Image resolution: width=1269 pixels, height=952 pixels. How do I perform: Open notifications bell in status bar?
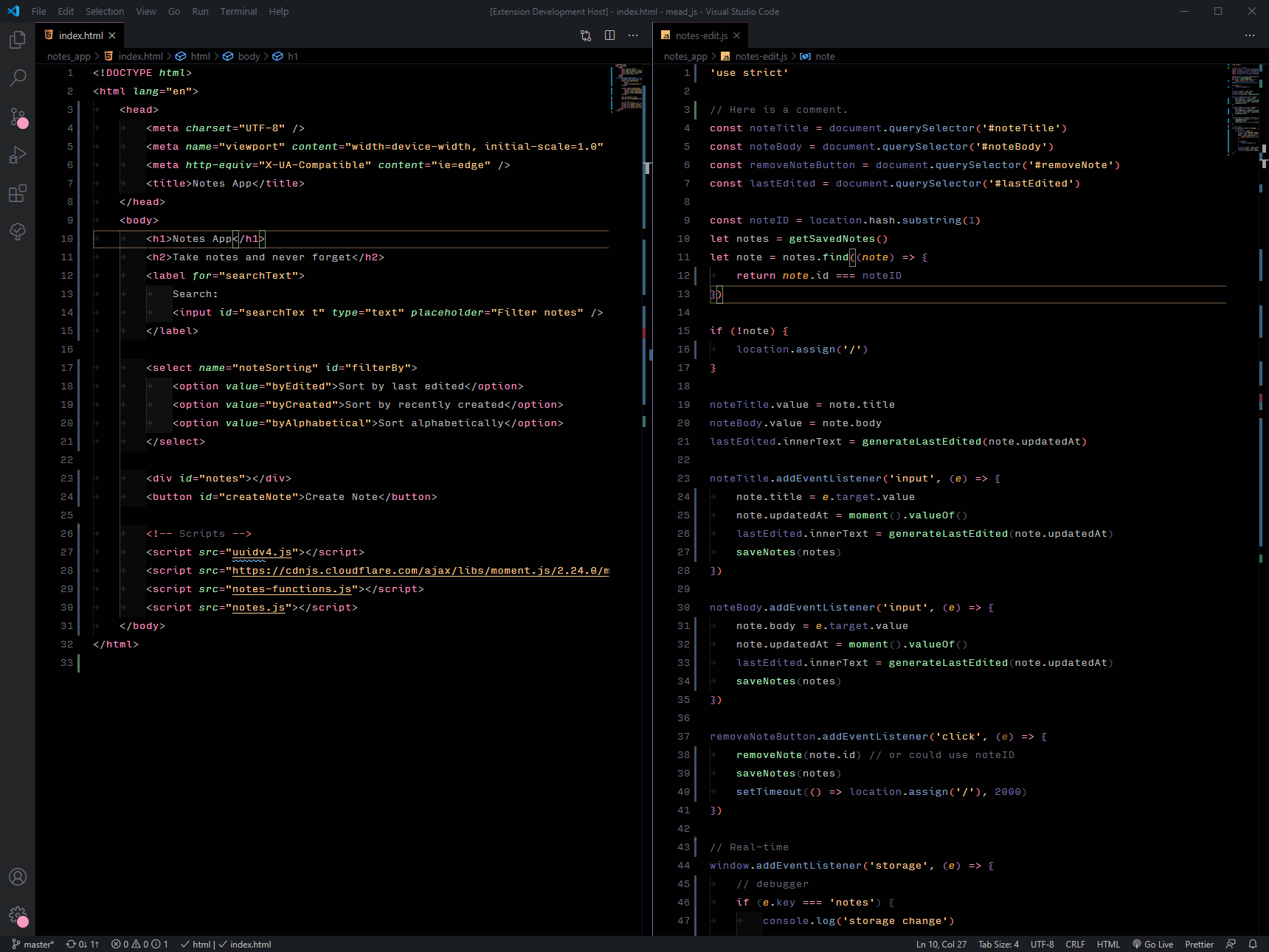coord(1253,944)
